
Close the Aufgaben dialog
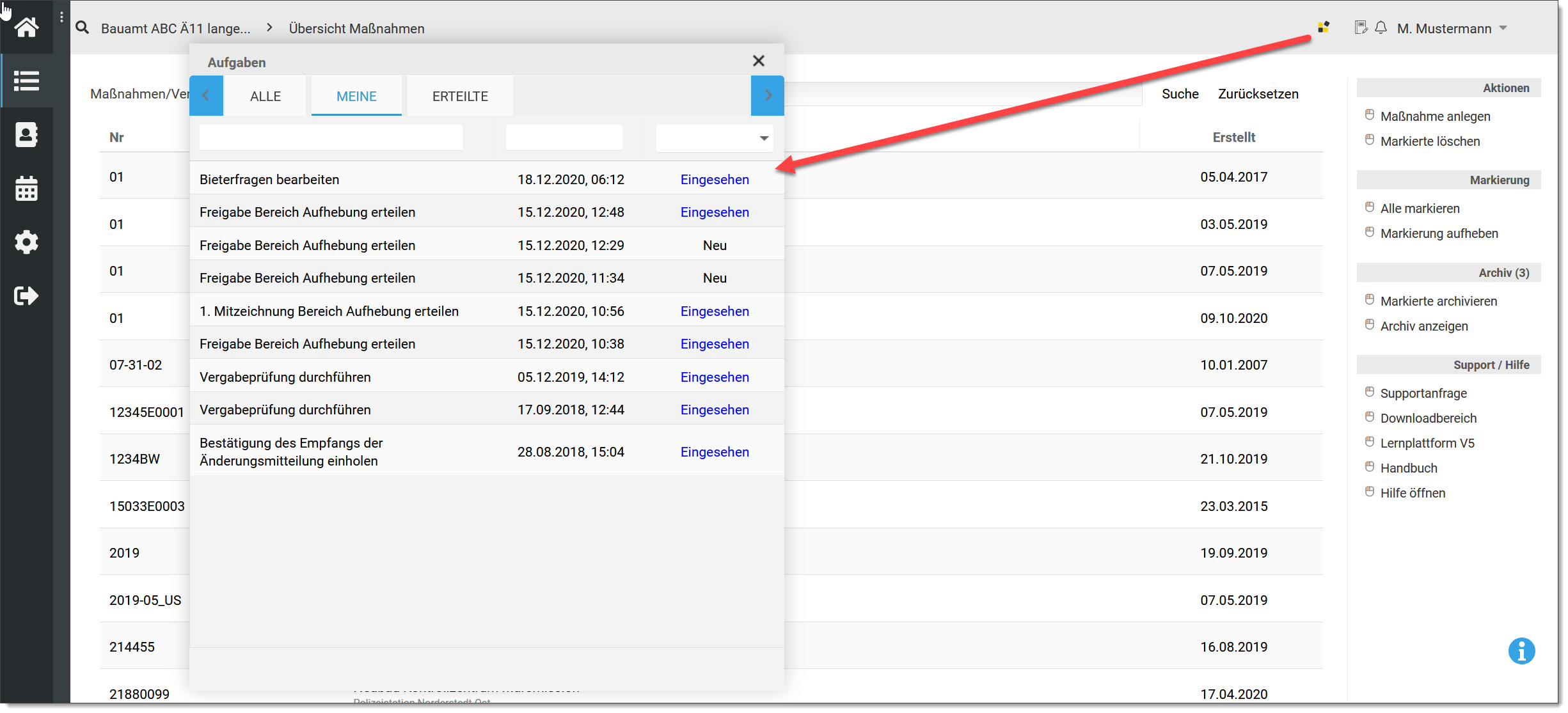pyautogui.click(x=759, y=61)
